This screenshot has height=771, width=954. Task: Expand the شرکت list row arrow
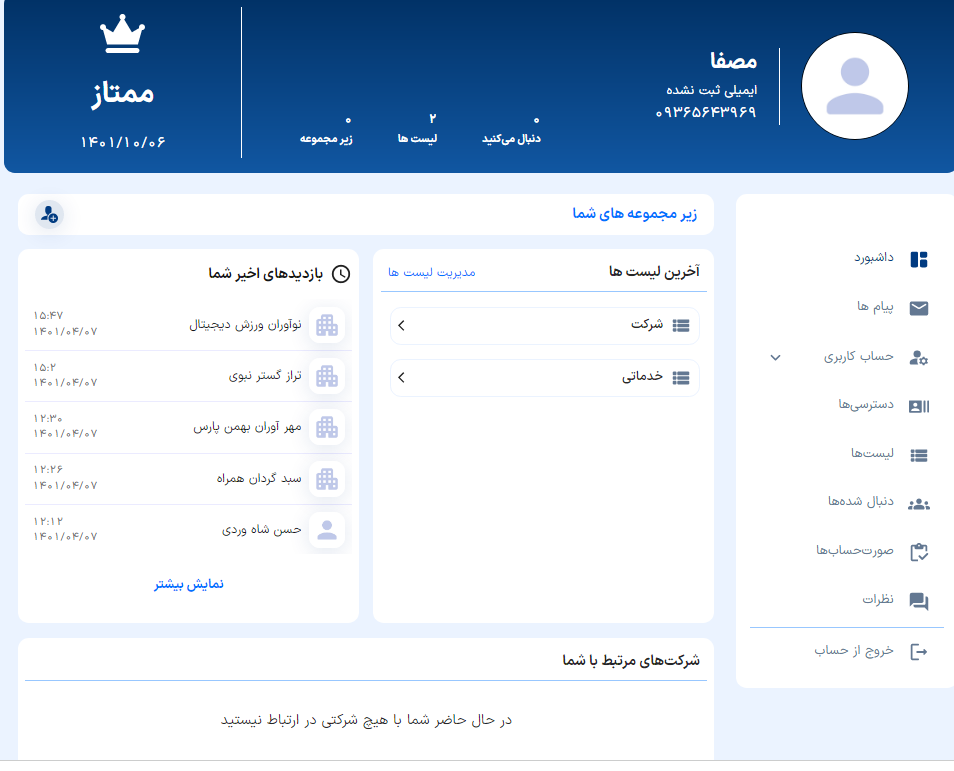click(401, 325)
